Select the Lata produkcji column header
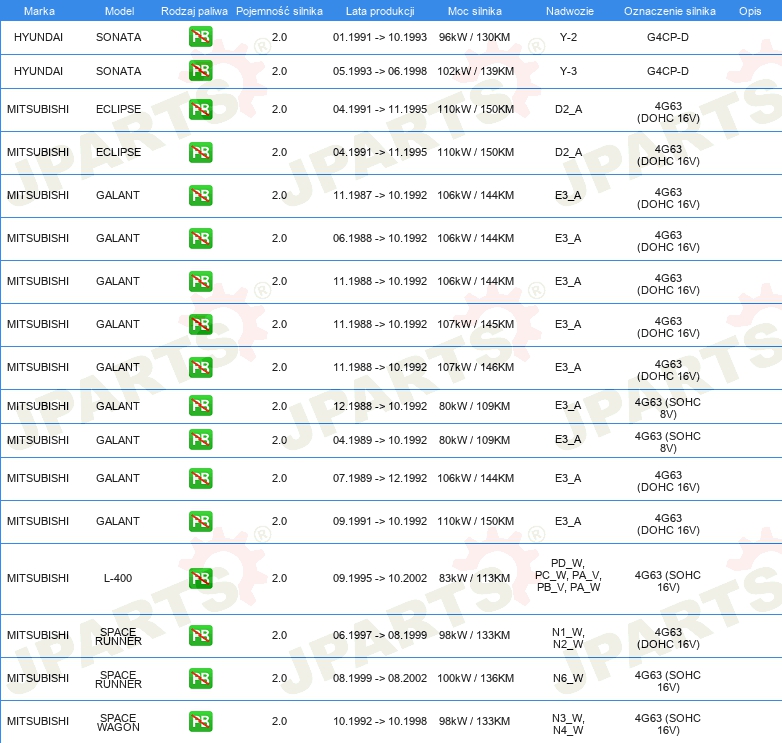The width and height of the screenshot is (782, 743). click(x=379, y=10)
